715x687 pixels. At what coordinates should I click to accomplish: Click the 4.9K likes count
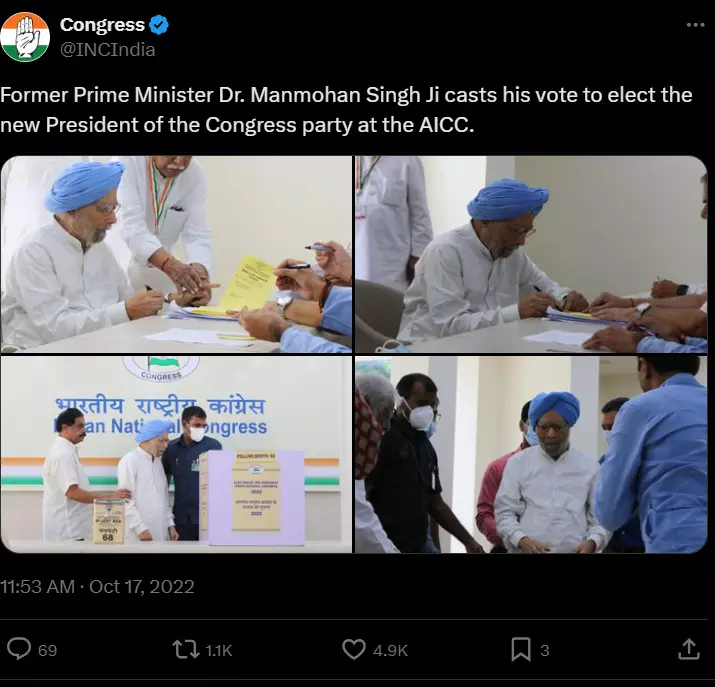[x=390, y=650]
